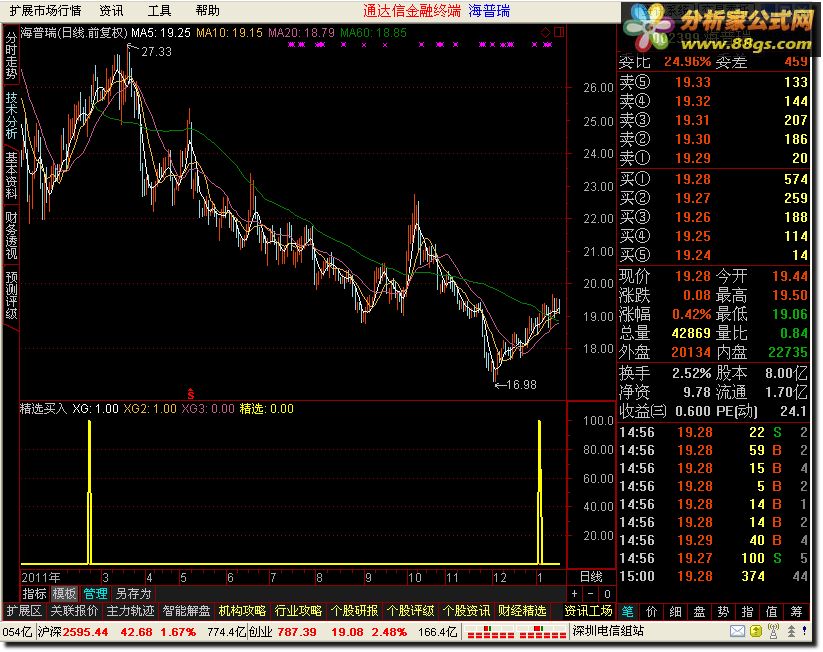The image size is (823, 652).
Task: Click the 买⑤ bid row at 19.24
Action: pos(713,255)
